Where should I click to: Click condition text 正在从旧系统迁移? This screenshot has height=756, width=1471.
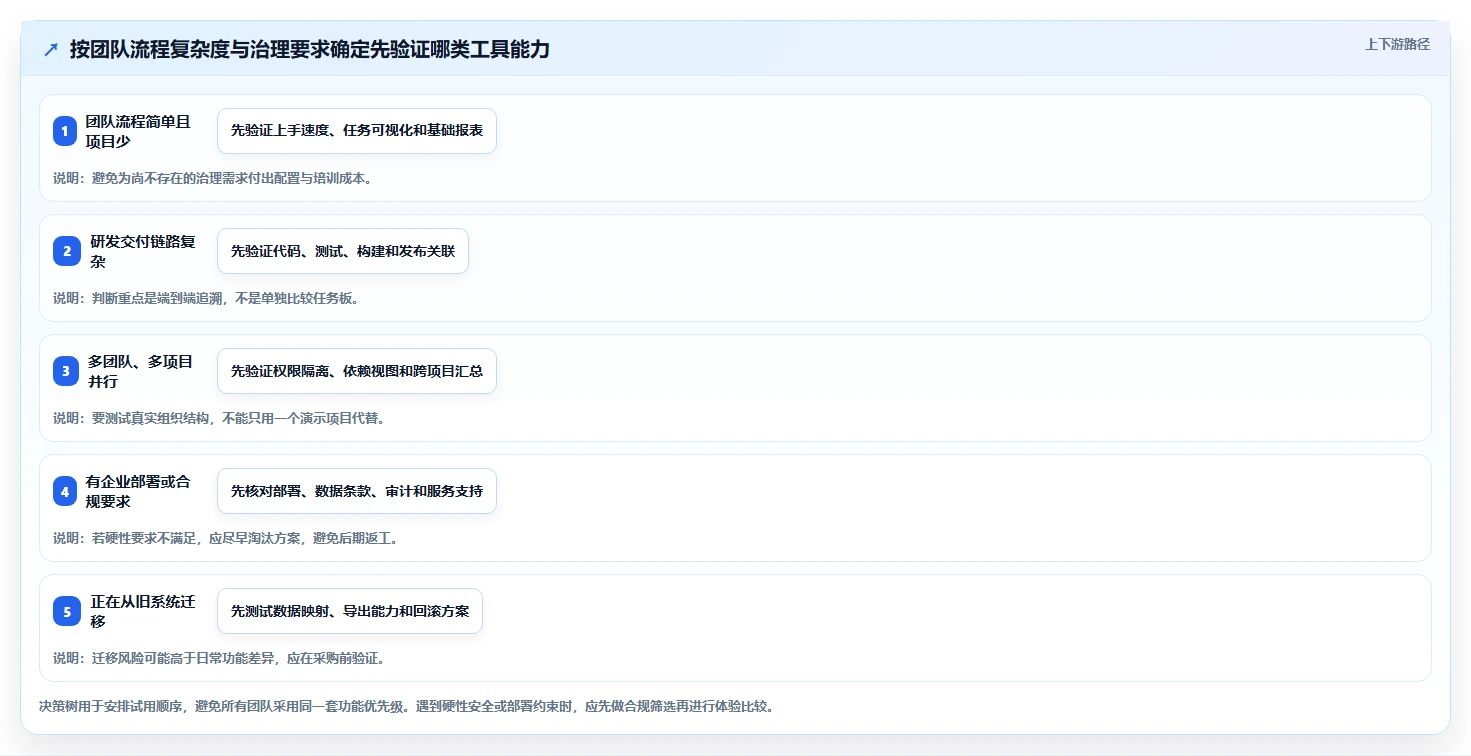pos(143,611)
